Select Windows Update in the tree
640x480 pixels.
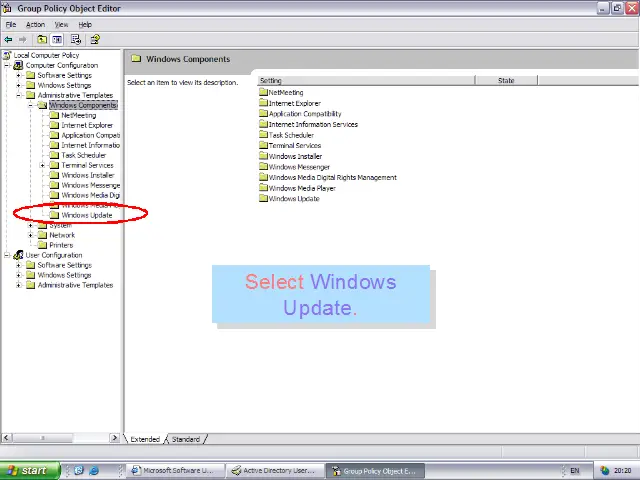pyautogui.click(x=87, y=215)
